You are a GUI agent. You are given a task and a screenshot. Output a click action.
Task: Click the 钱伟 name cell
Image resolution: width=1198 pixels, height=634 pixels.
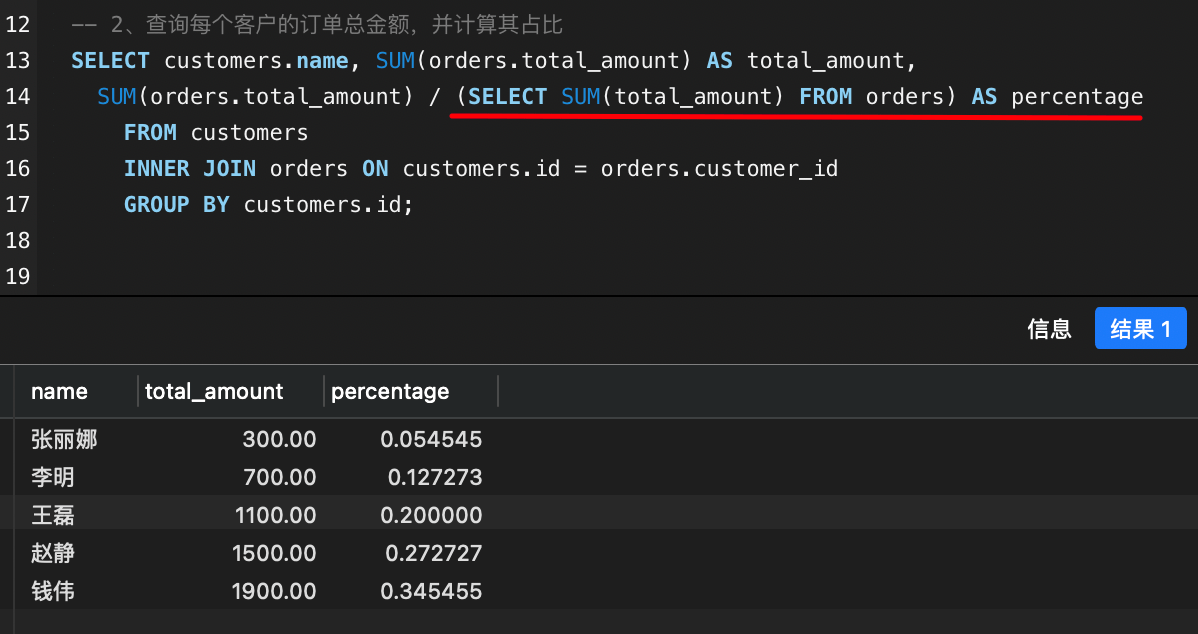[x=52, y=591]
